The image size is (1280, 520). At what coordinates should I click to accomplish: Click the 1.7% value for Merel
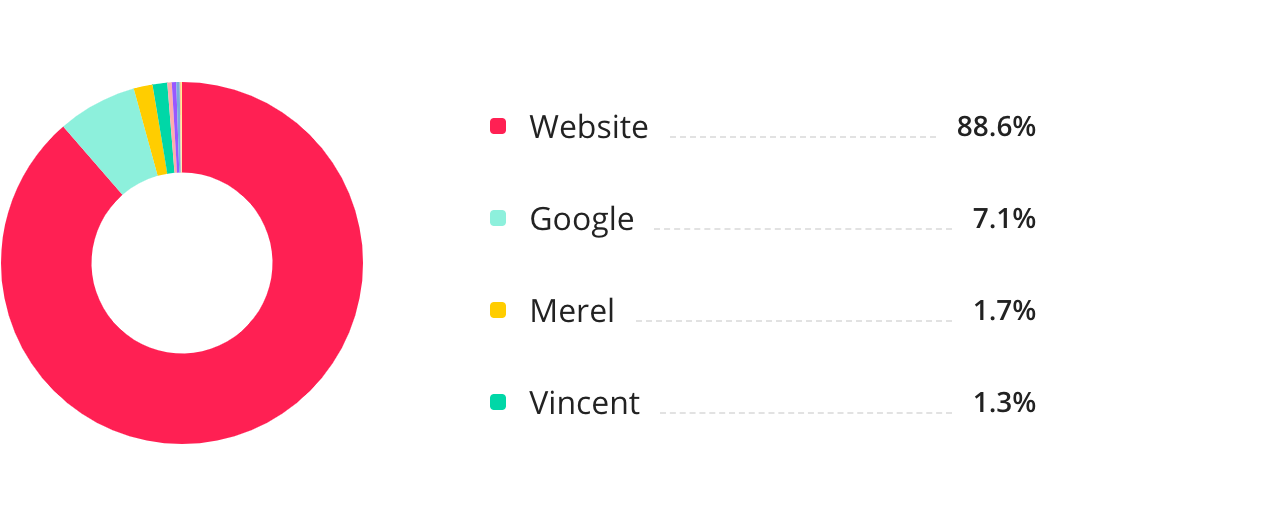click(1003, 311)
